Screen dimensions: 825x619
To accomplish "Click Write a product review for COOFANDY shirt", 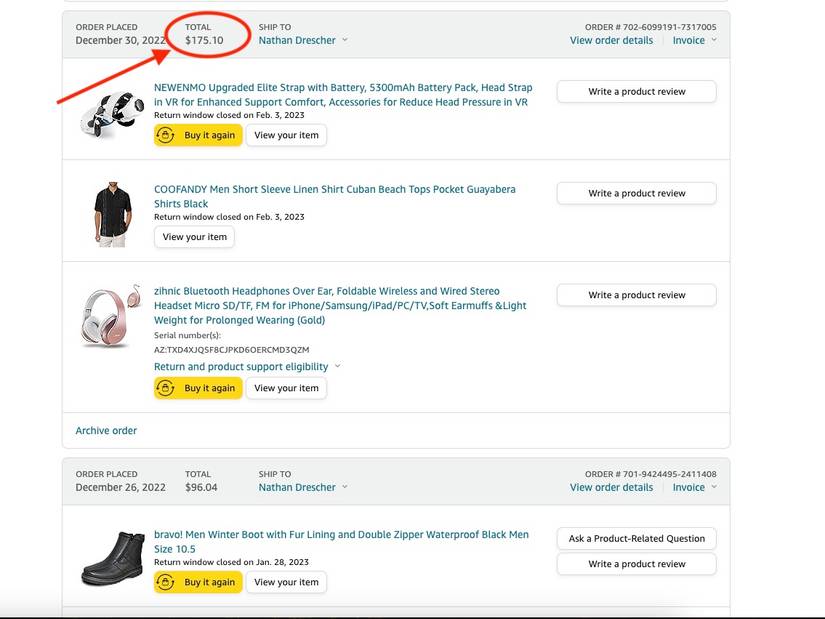I will (636, 193).
